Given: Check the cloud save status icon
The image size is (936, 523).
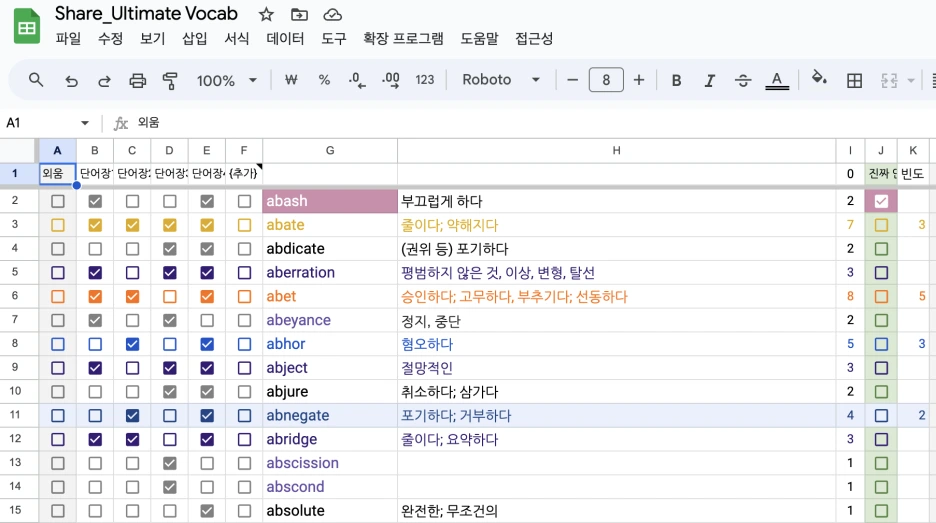Looking at the screenshot, I should click(x=332, y=14).
